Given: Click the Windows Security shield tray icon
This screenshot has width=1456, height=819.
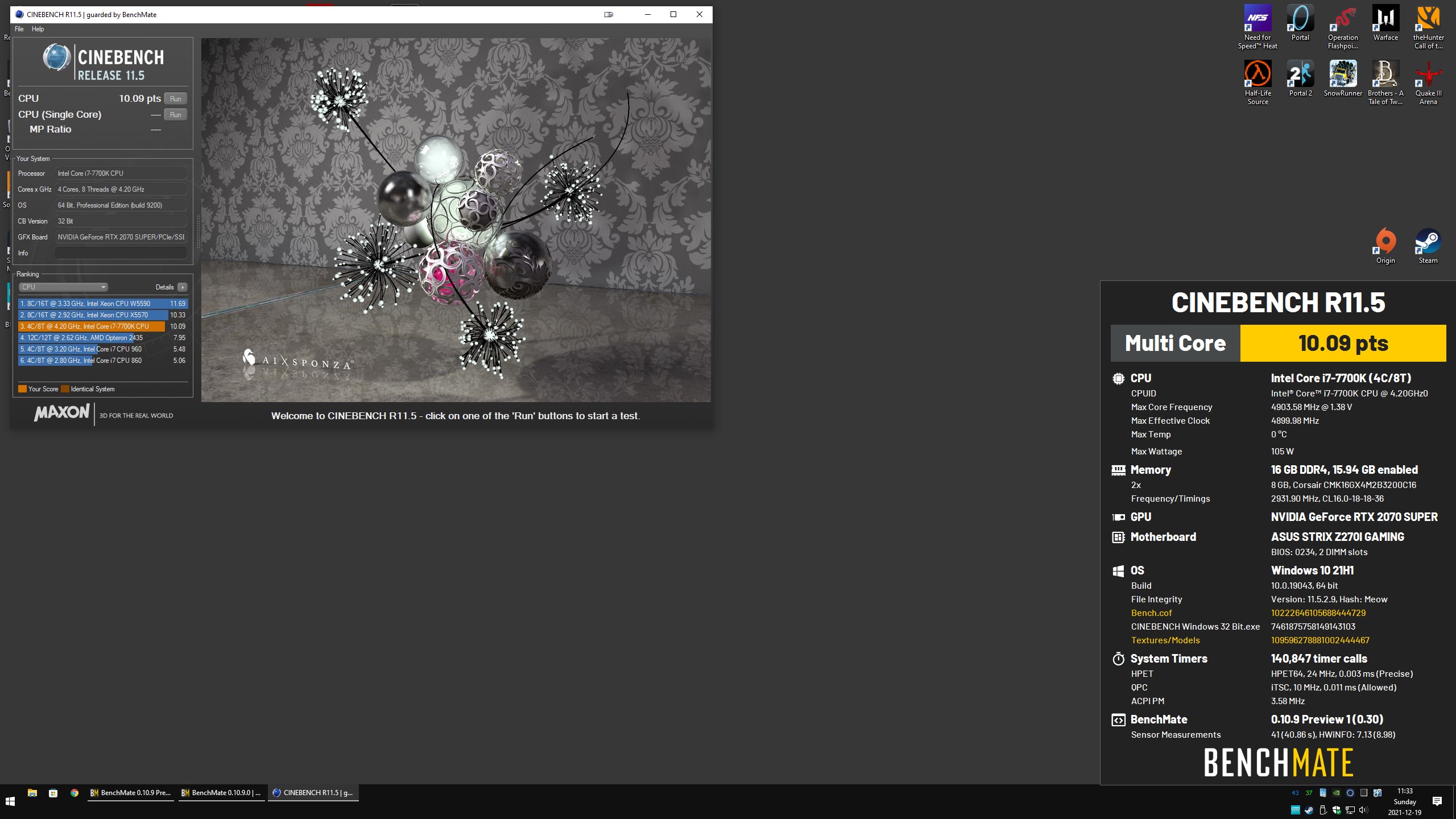Looking at the screenshot, I should point(1337,810).
